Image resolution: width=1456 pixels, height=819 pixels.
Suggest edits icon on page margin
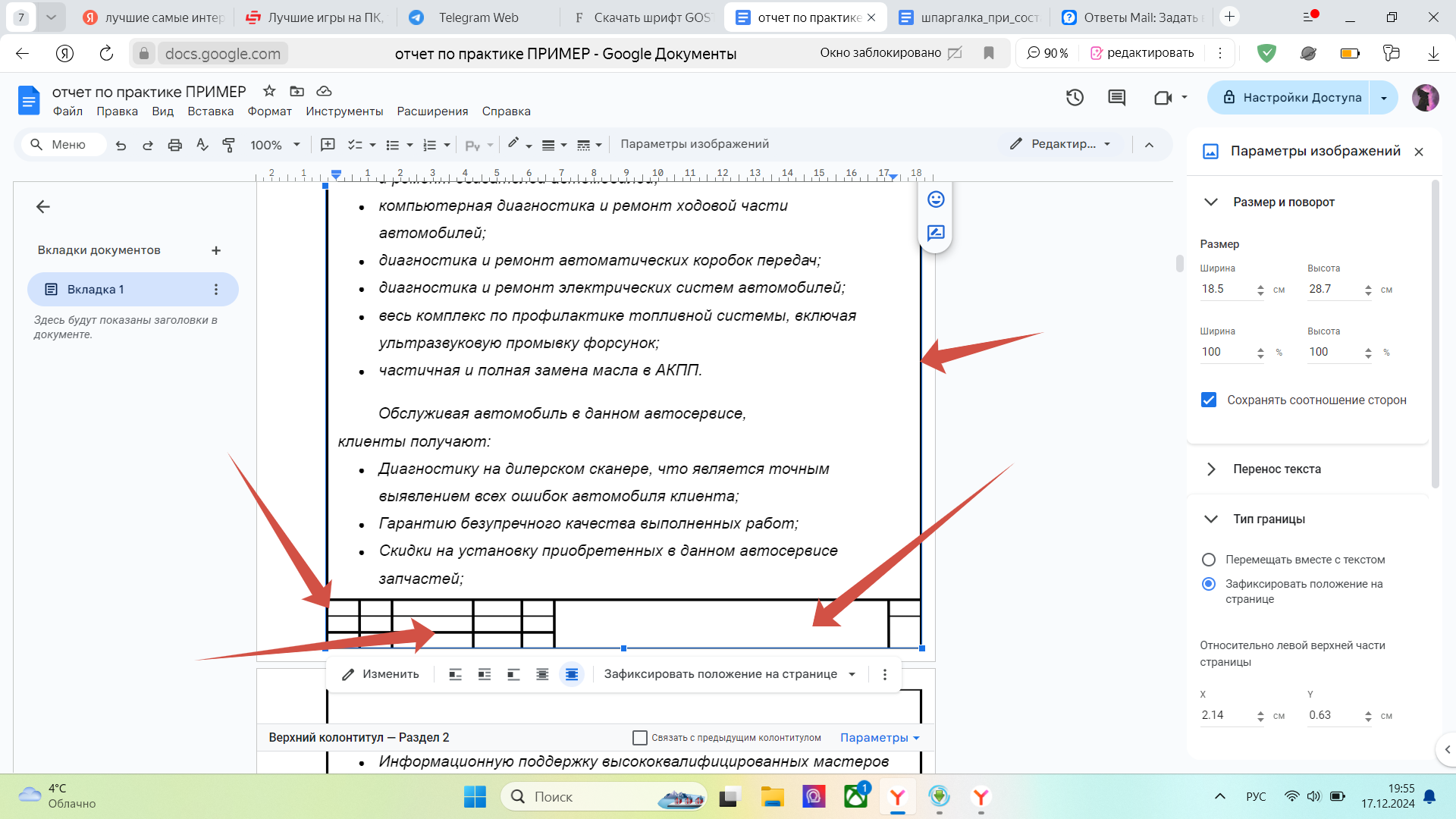point(936,233)
